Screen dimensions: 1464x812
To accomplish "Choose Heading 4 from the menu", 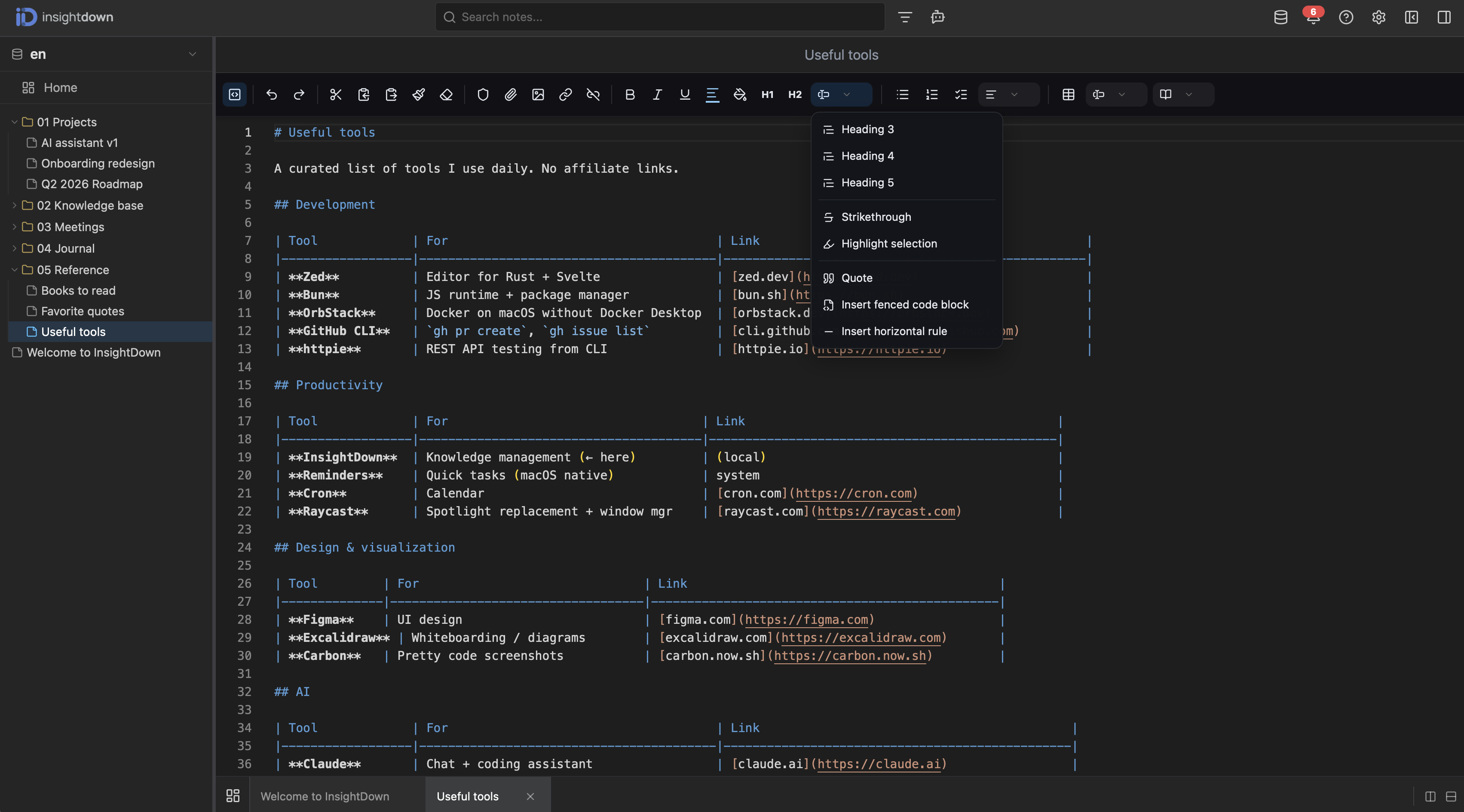I will pyautogui.click(x=907, y=156).
